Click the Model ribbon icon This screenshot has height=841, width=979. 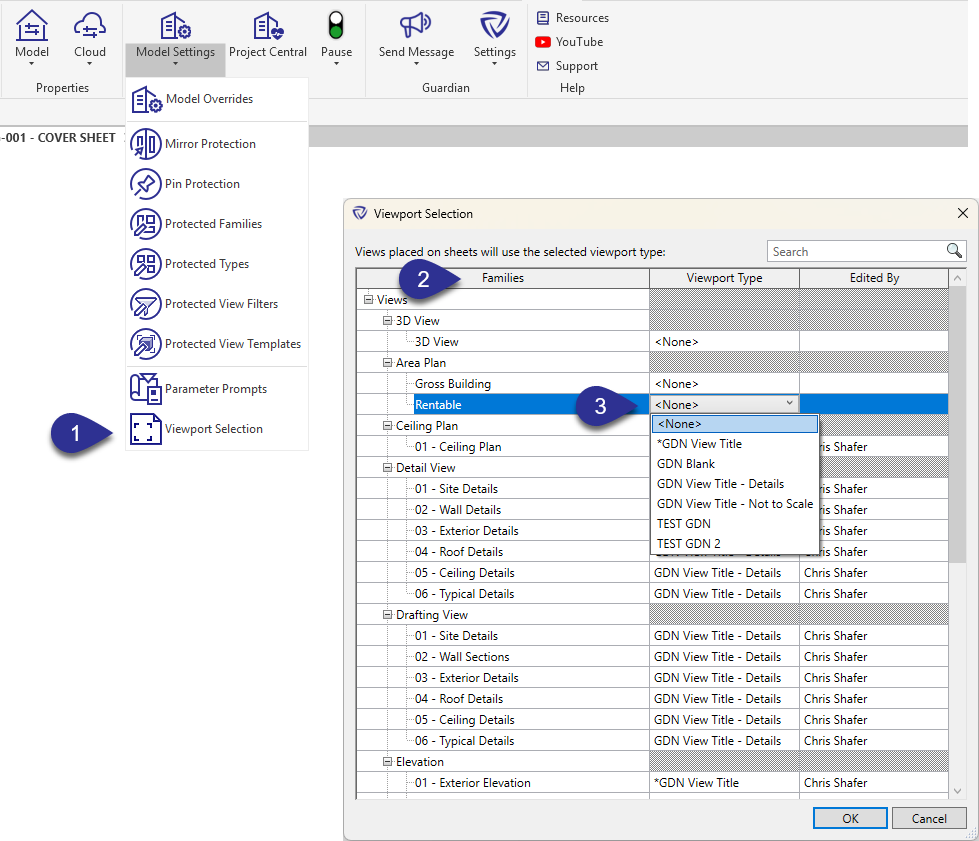(x=32, y=26)
